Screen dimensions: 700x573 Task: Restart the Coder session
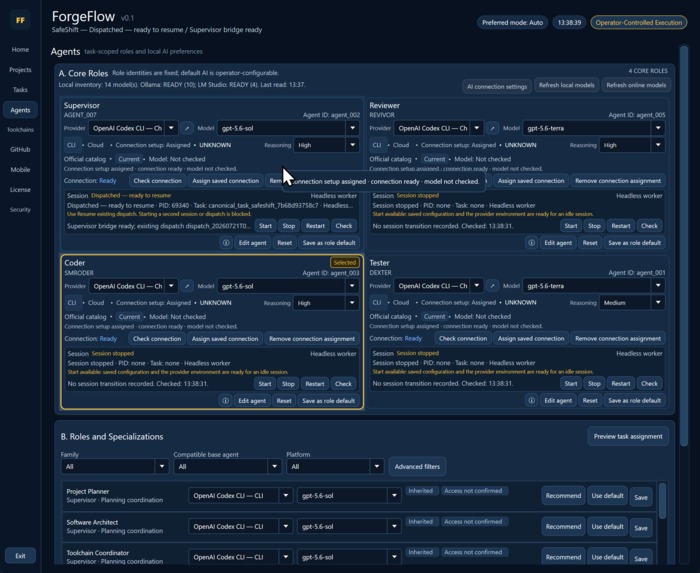pyautogui.click(x=315, y=384)
